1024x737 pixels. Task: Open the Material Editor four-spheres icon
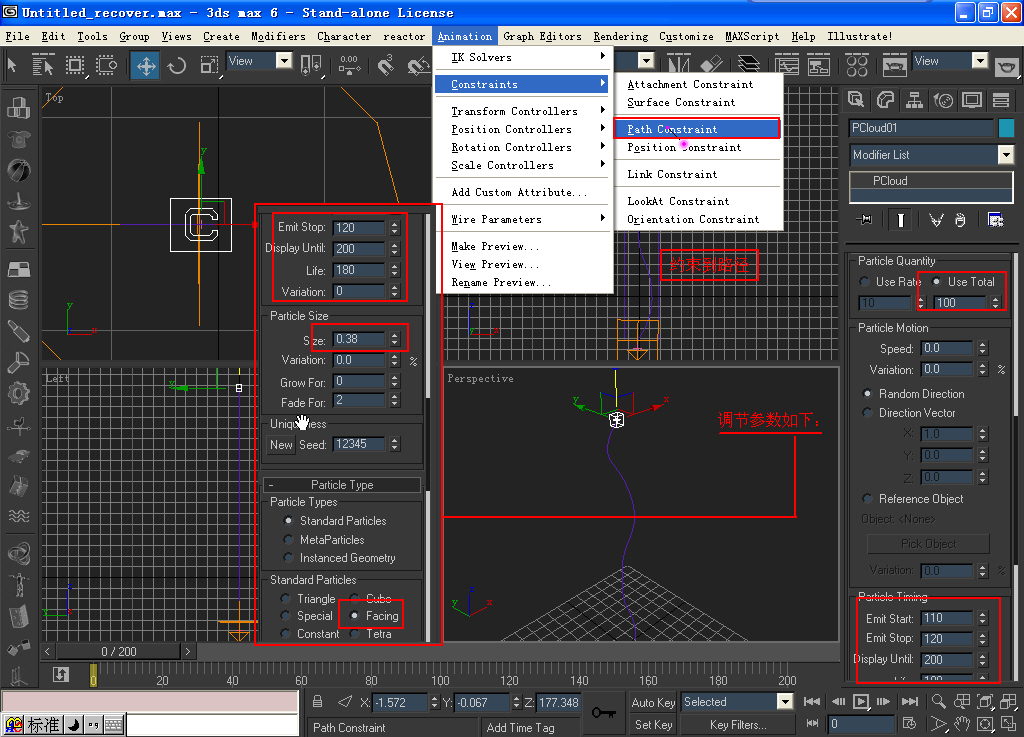coord(857,65)
